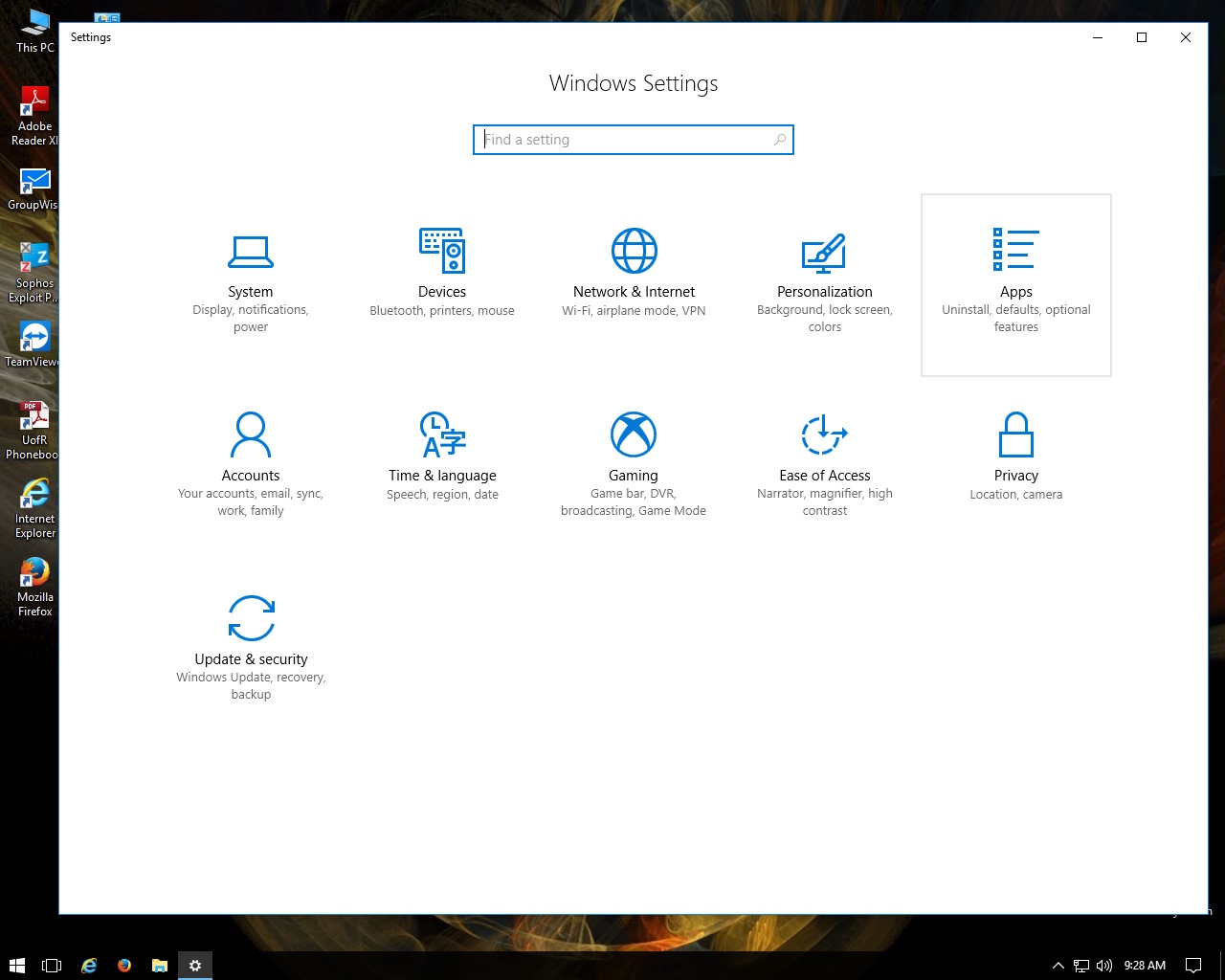The image size is (1225, 980).
Task: Select the Mozilla Firefox desktop shortcut
Action: click(35, 587)
